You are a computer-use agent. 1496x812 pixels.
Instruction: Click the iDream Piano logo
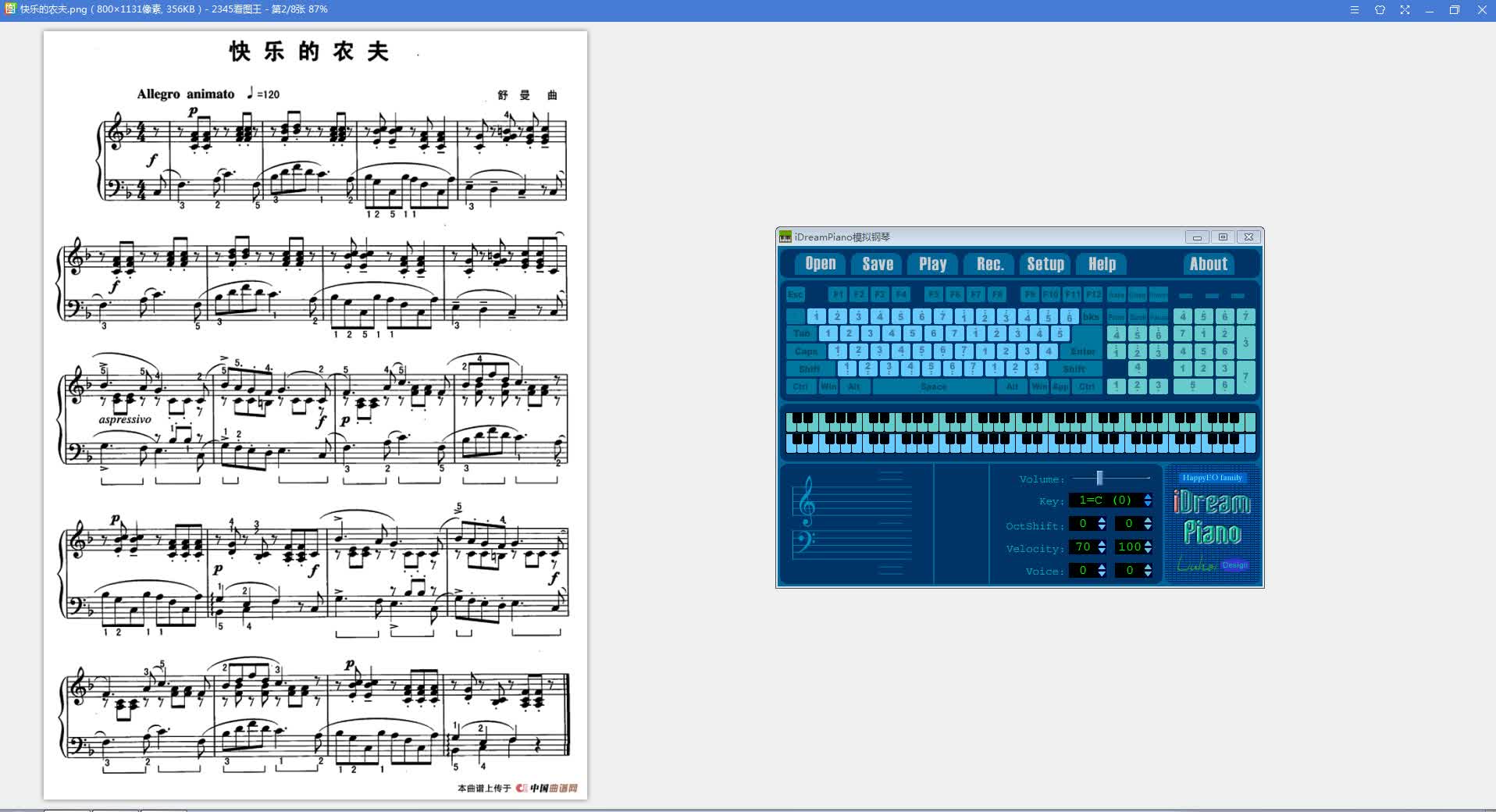1212,518
